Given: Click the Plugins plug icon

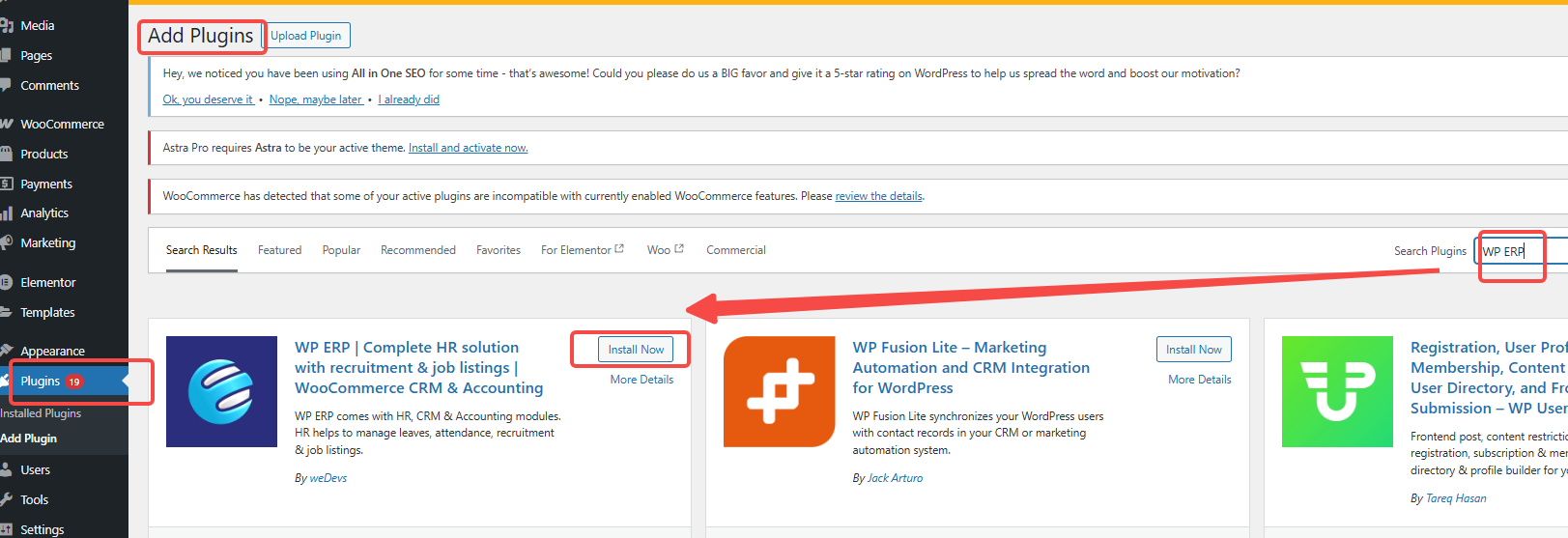Looking at the screenshot, I should (7, 382).
